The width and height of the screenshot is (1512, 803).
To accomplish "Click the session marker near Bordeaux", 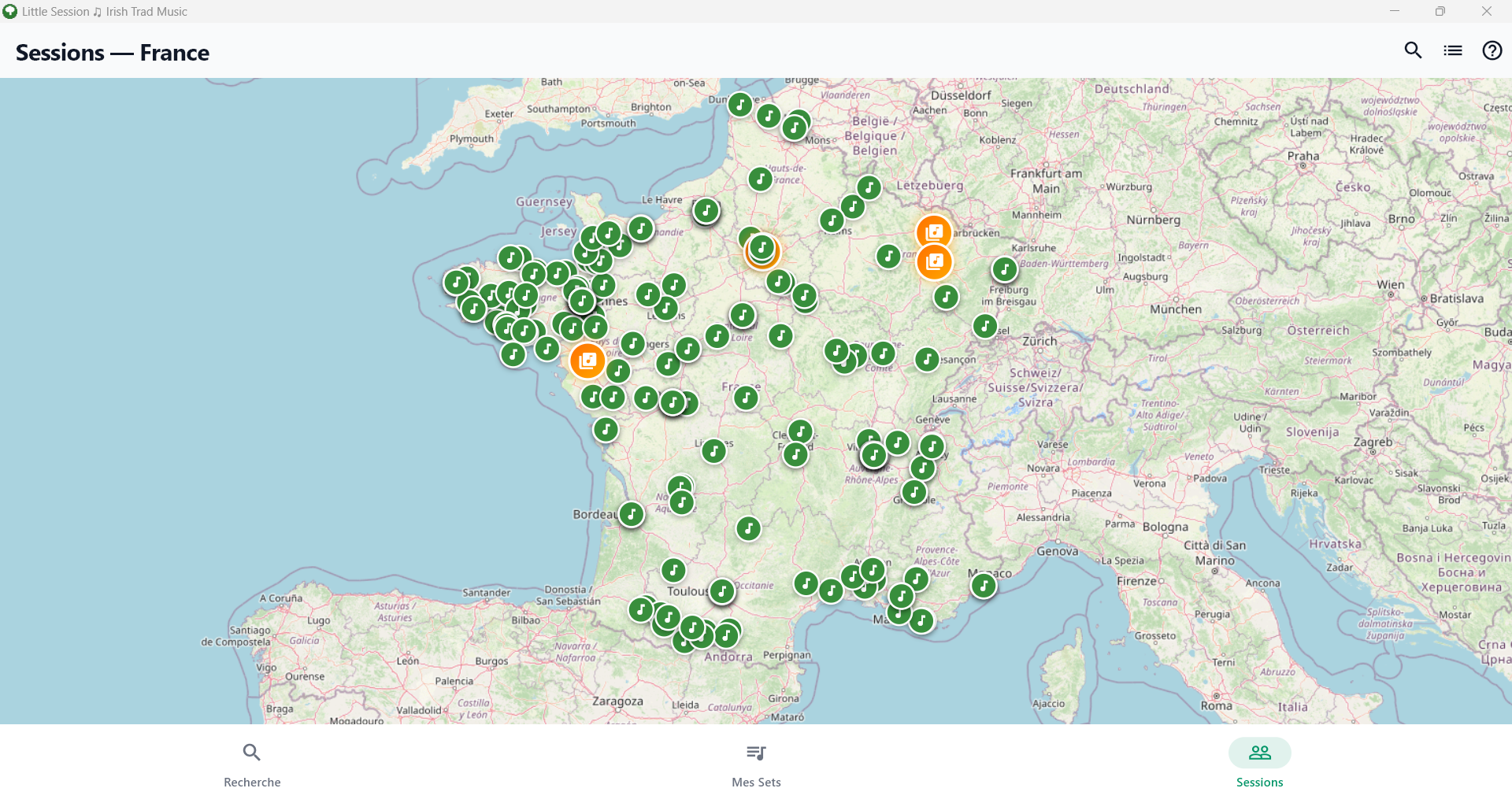I will 631,514.
